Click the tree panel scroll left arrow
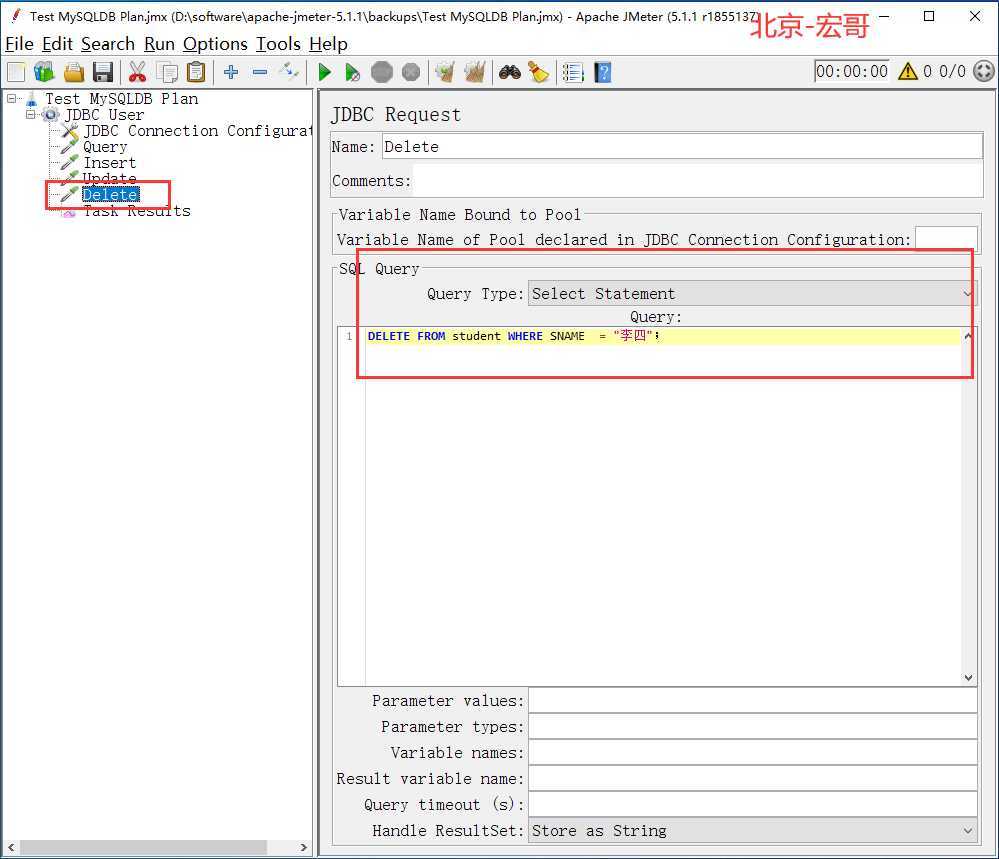The image size is (999, 859). pyautogui.click(x=11, y=848)
